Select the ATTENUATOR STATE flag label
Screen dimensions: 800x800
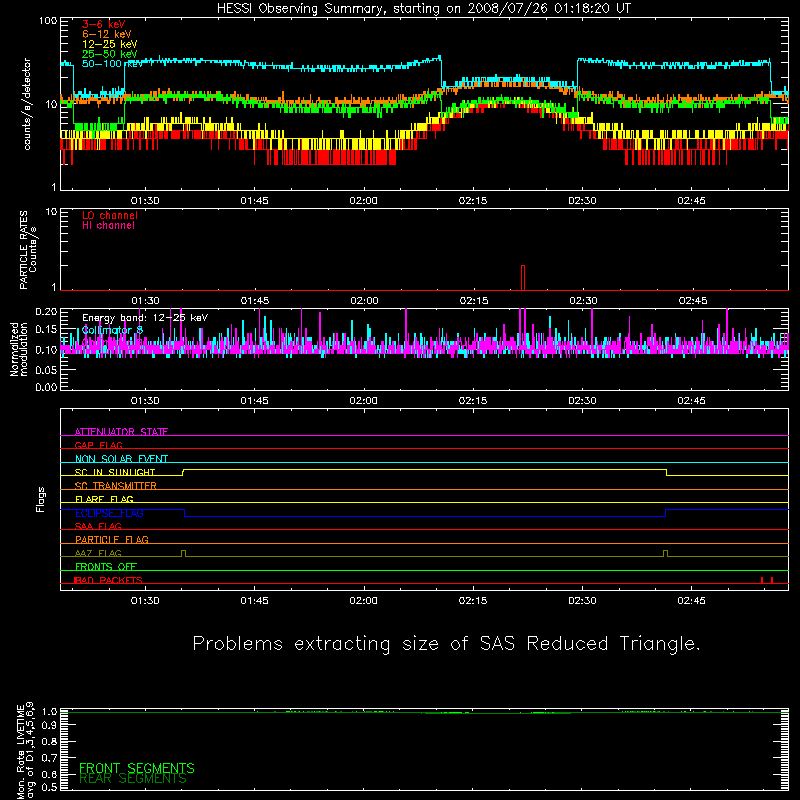(x=121, y=432)
